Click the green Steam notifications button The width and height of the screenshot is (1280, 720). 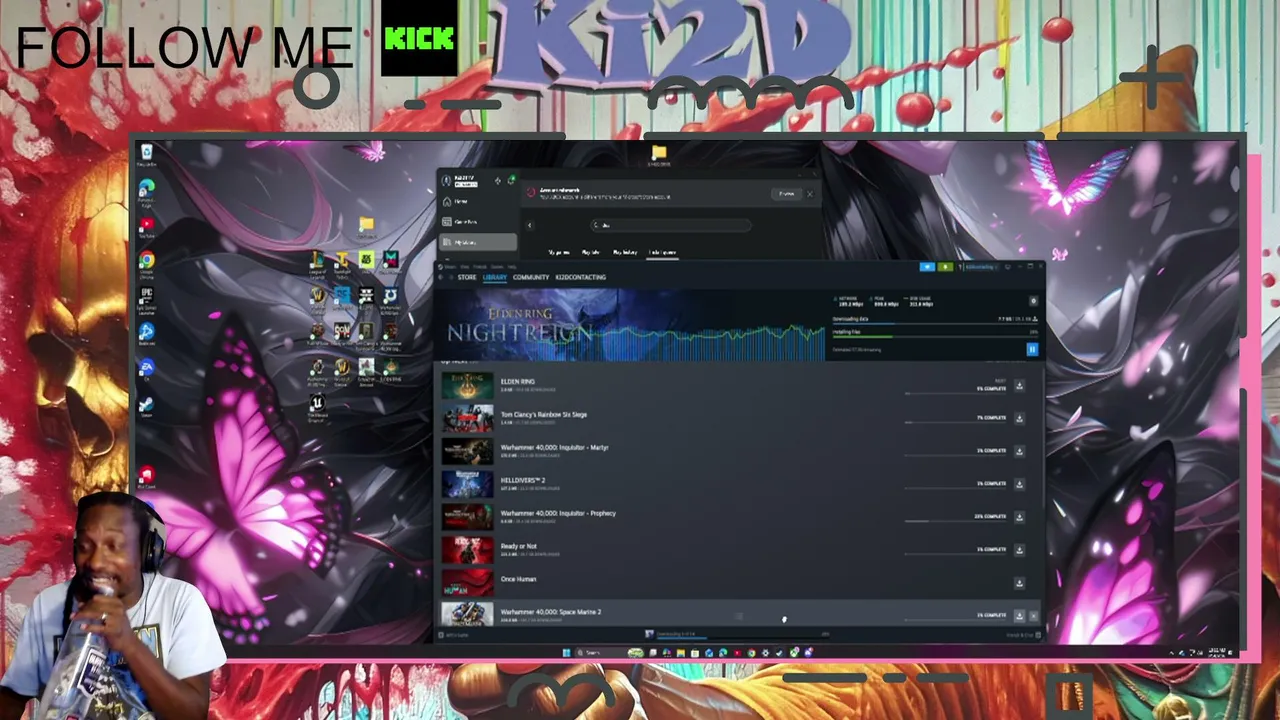pos(945,267)
